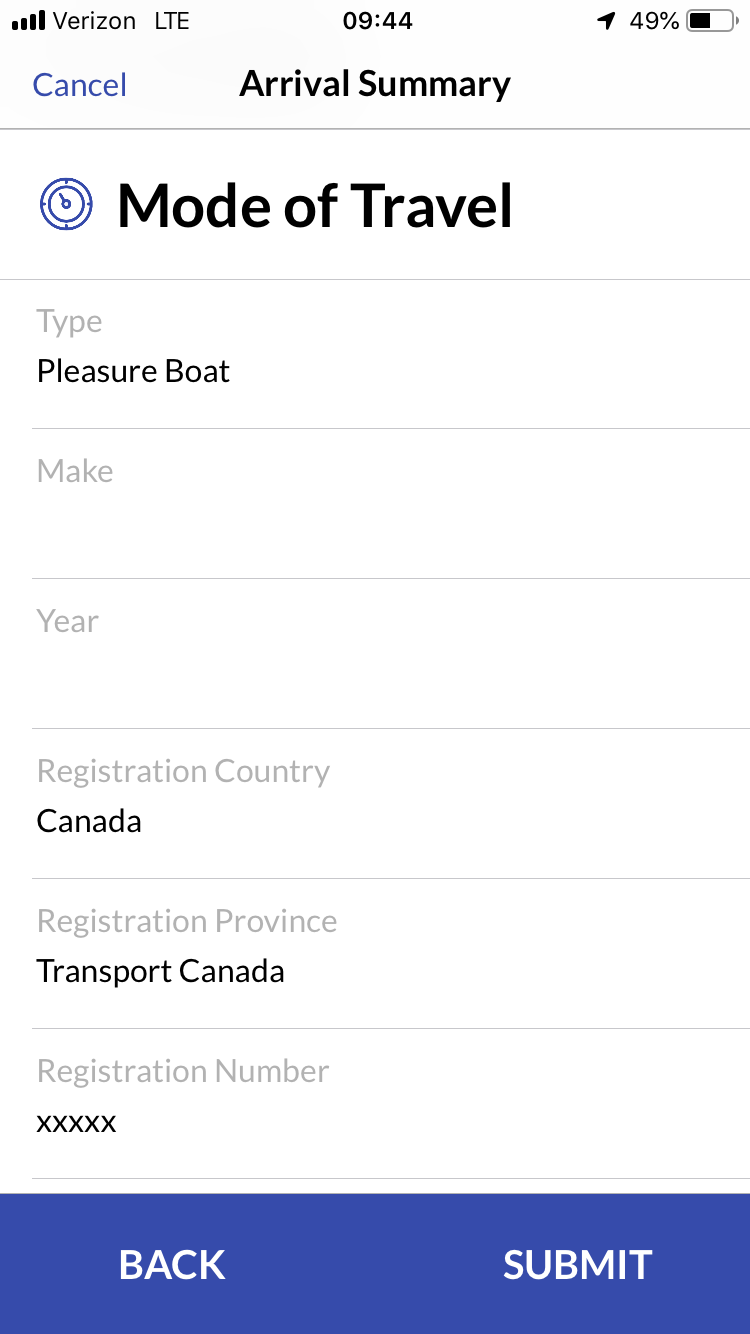This screenshot has height=1334, width=750.
Task: Open Registration Province field showing Transport Canada
Action: 390,955
